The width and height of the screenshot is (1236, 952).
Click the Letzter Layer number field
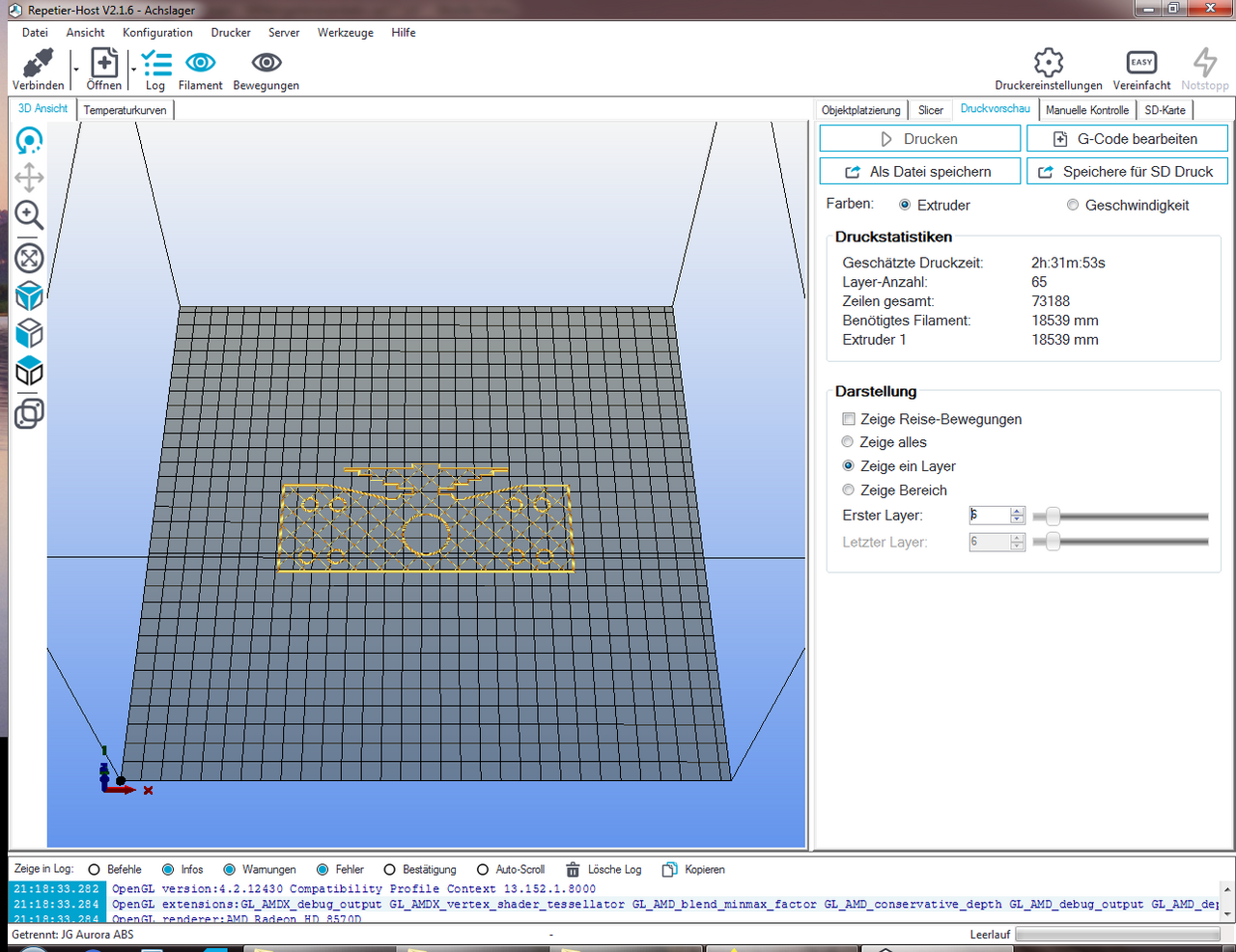coord(990,542)
